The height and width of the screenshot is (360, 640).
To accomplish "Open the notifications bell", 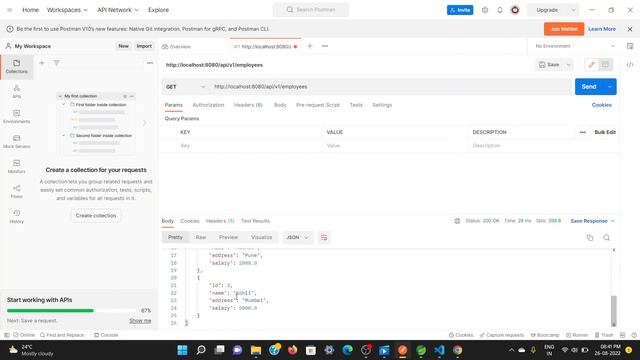I will coord(500,10).
